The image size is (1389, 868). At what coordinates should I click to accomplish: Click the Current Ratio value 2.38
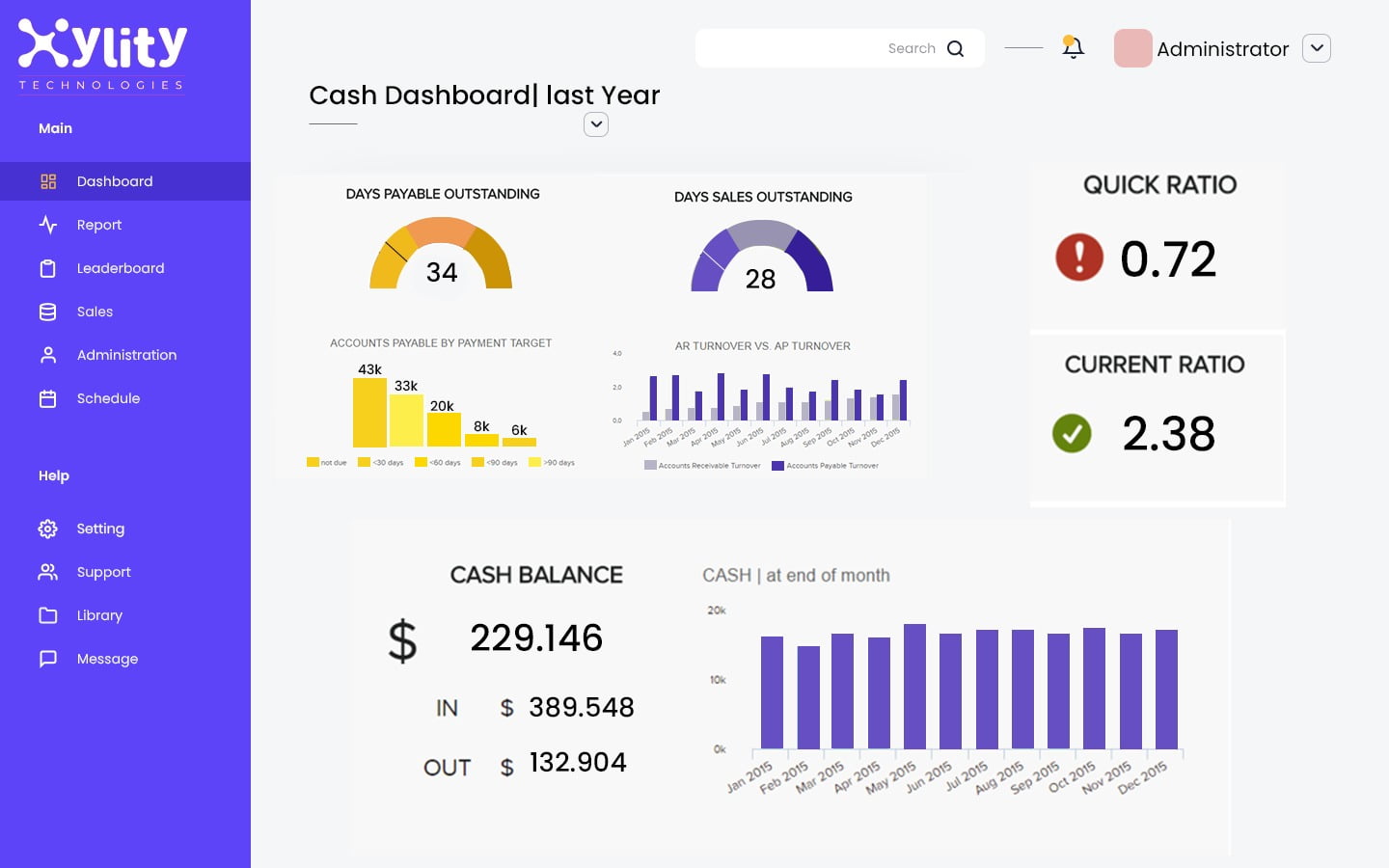pyautogui.click(x=1168, y=433)
